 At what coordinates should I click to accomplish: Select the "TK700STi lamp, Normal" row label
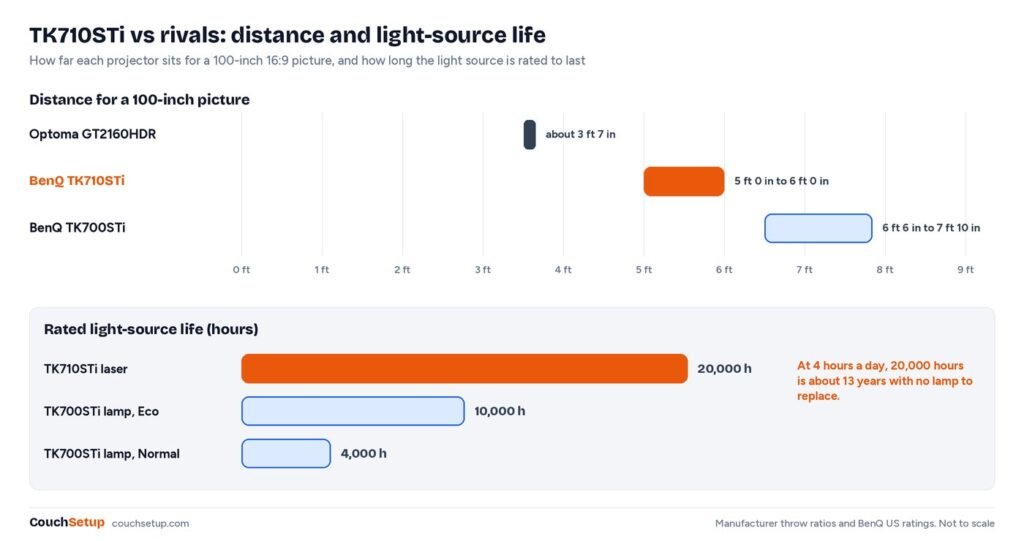point(112,454)
